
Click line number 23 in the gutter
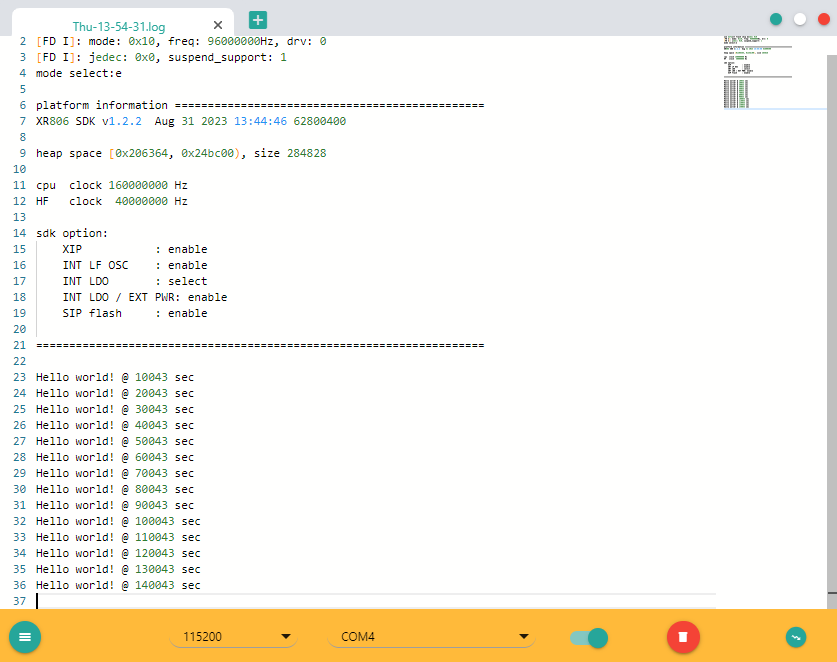20,377
